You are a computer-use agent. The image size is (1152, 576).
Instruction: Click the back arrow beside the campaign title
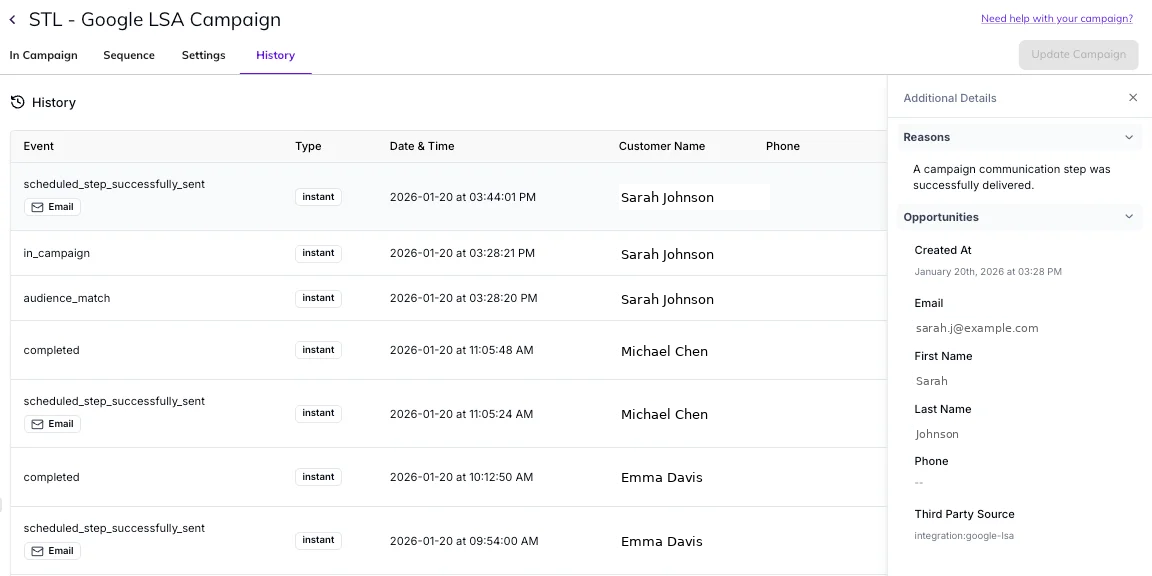pos(13,19)
